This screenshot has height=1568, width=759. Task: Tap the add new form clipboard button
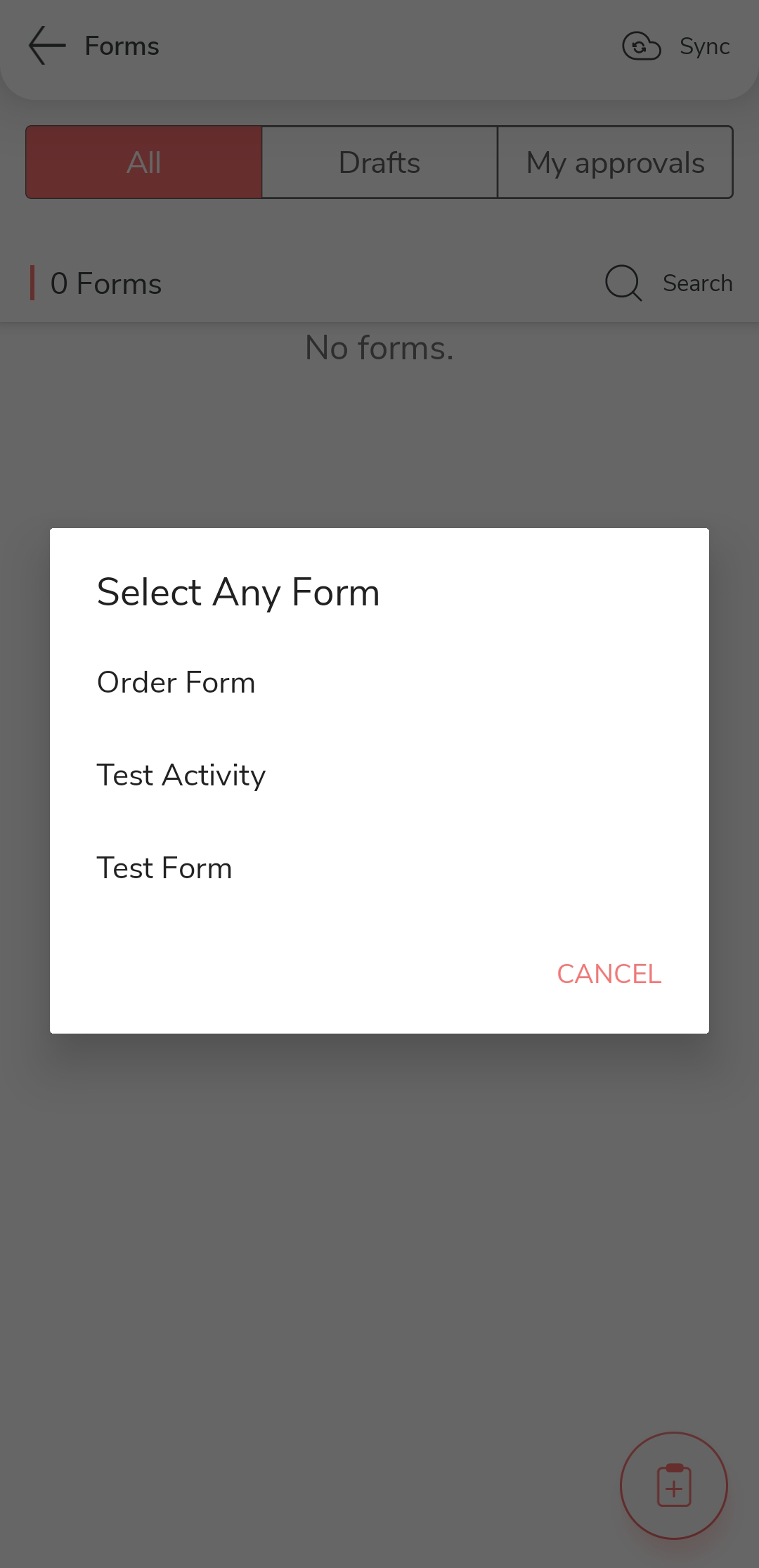[x=673, y=1485]
